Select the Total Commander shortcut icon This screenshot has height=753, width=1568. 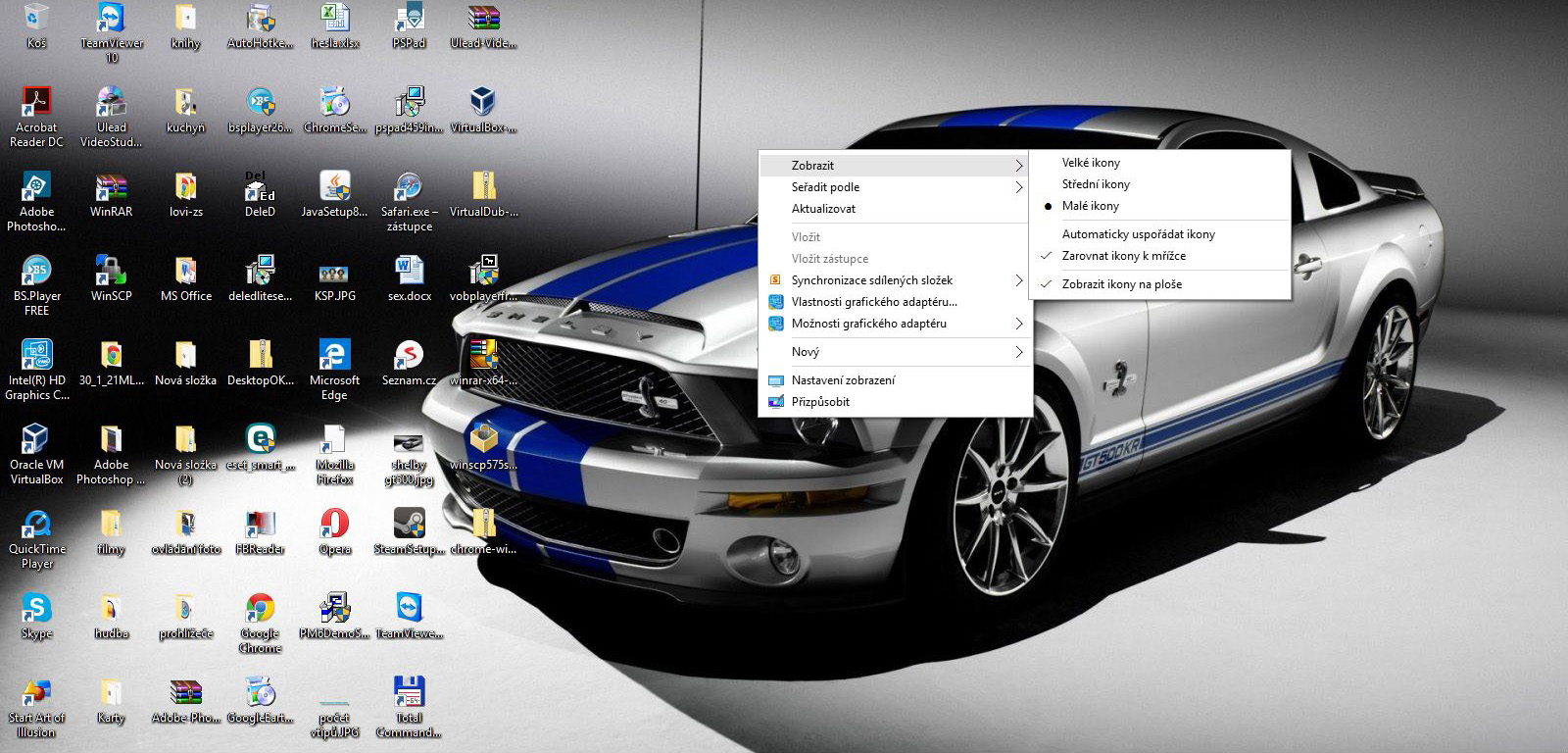pyautogui.click(x=409, y=693)
